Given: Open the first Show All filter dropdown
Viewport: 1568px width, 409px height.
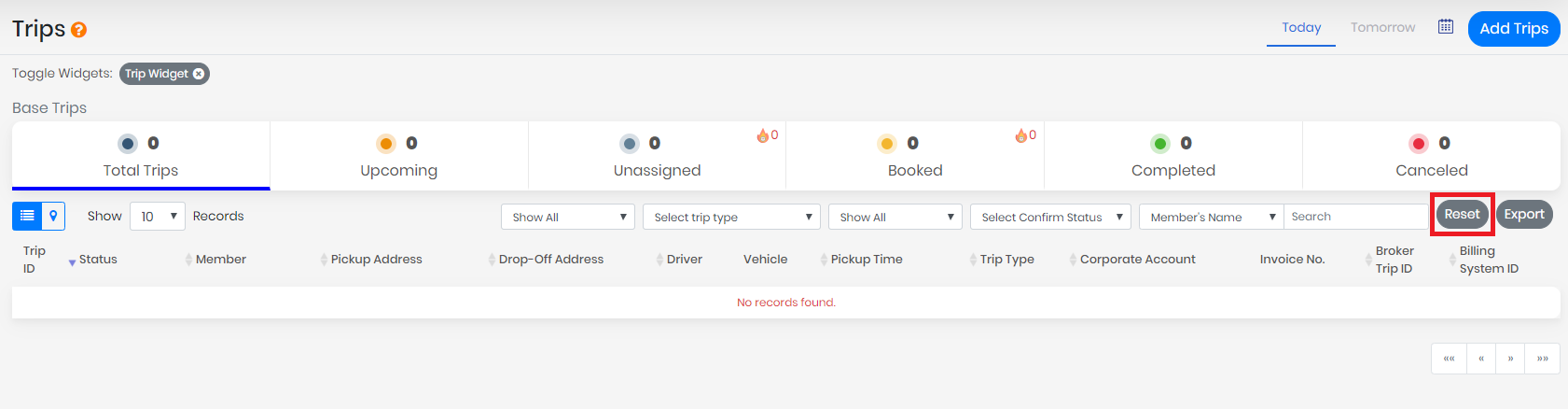Looking at the screenshot, I should (x=568, y=217).
